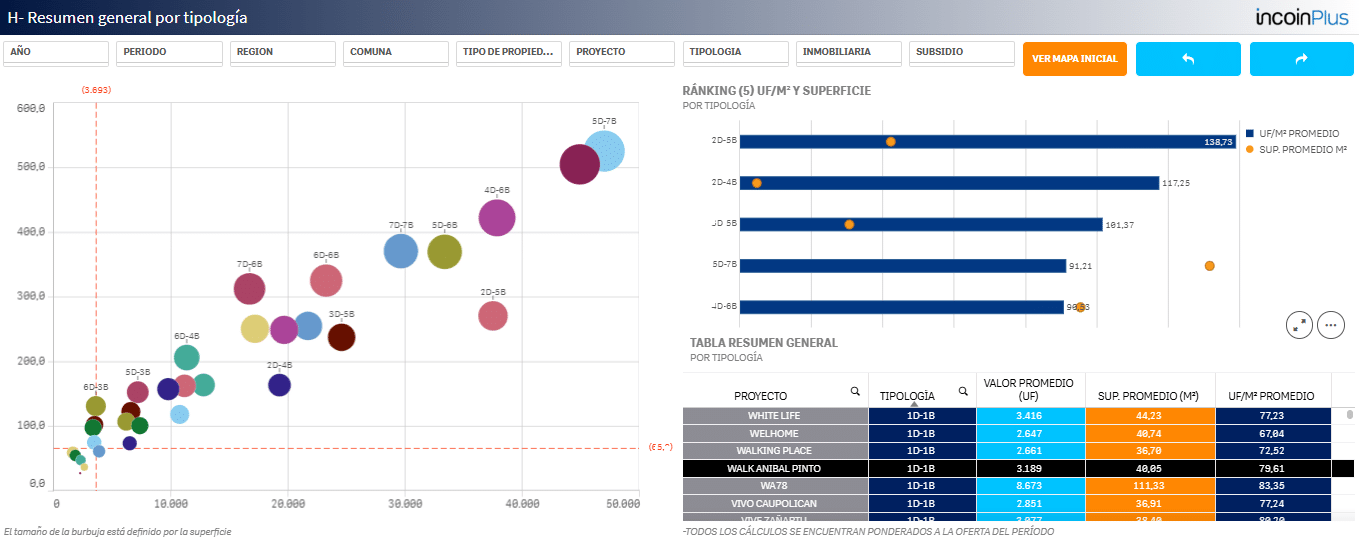
Task: Click the undo back-arrow button
Action: pyautogui.click(x=1188, y=59)
